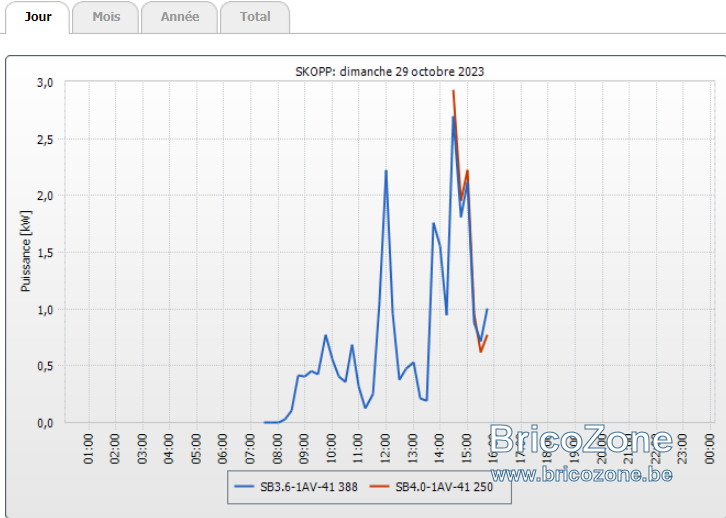Click the 3,0 y-axis value

(45, 83)
